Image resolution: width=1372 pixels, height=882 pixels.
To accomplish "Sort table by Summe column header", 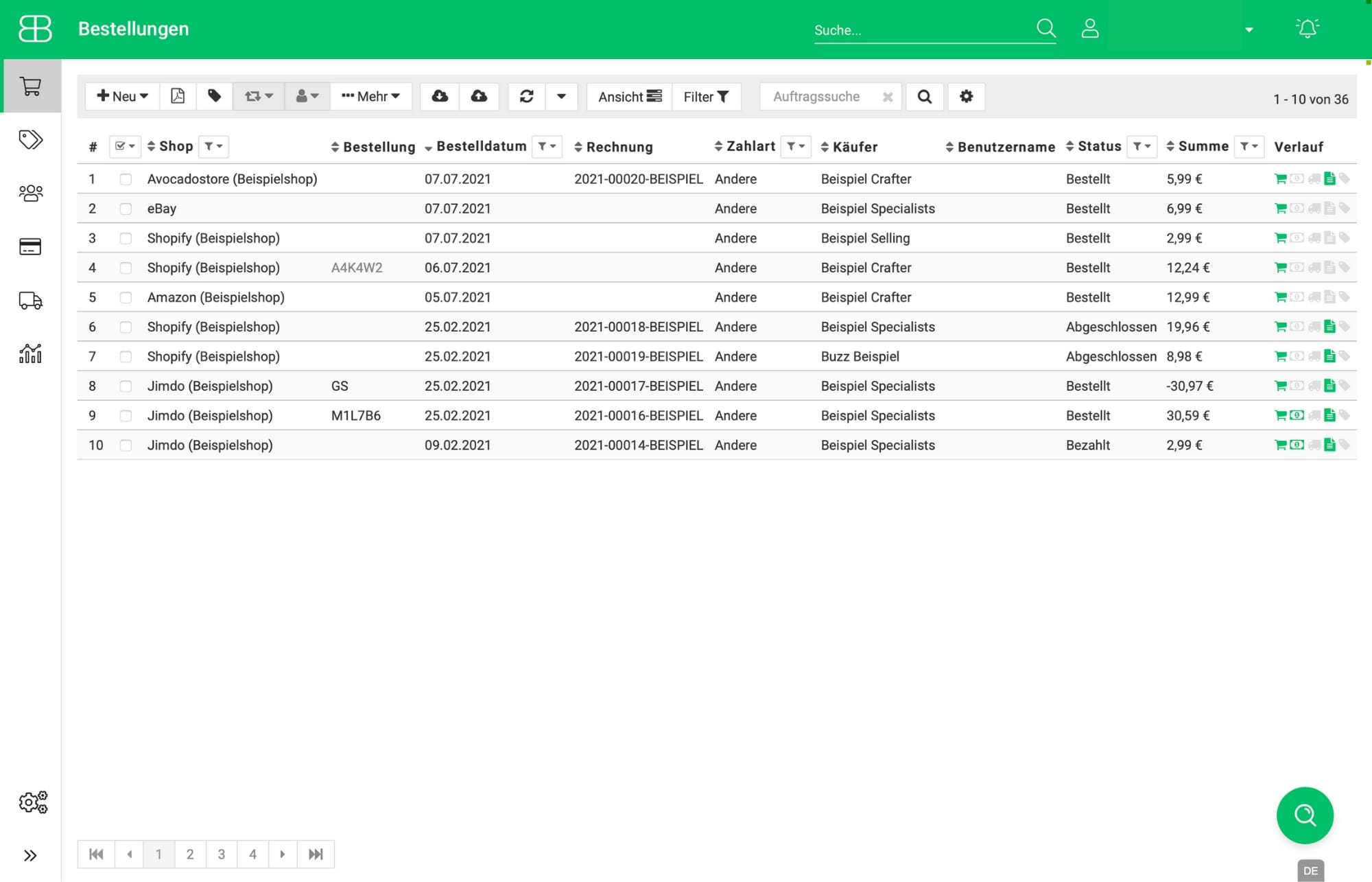I will coord(1203,146).
